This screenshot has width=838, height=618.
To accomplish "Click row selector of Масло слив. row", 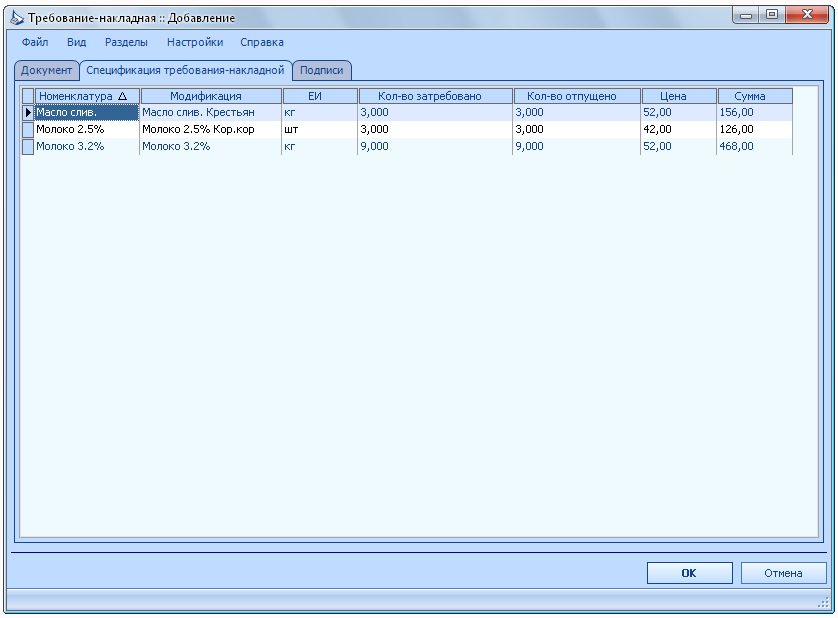I will pos(28,112).
